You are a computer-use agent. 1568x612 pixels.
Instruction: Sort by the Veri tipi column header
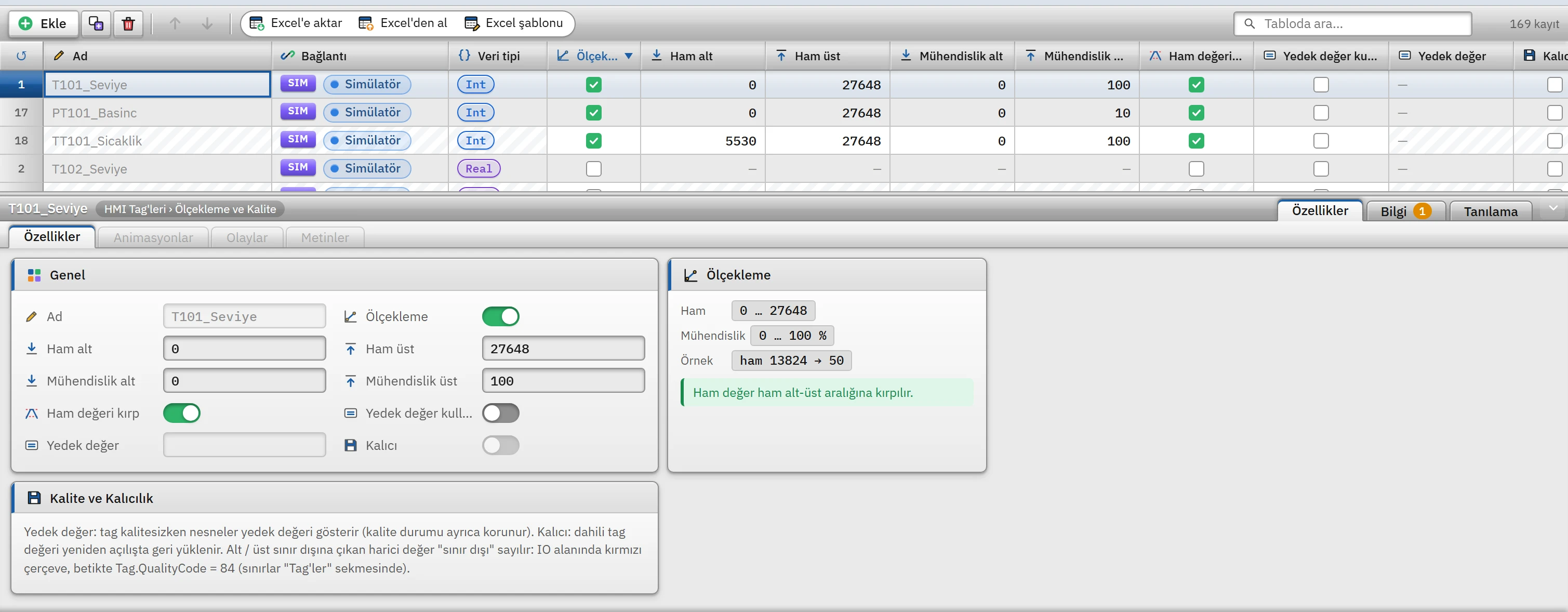[x=497, y=56]
